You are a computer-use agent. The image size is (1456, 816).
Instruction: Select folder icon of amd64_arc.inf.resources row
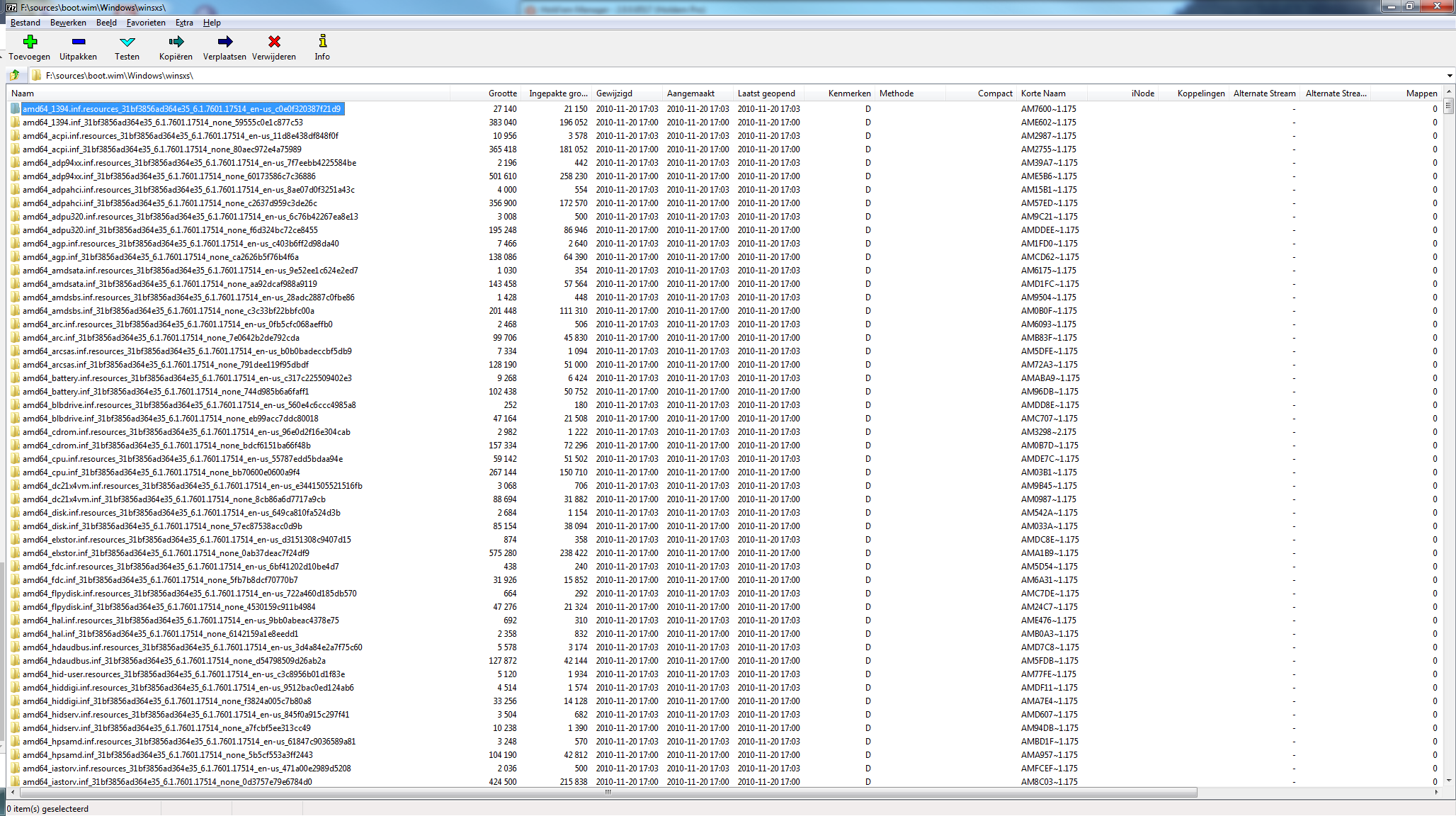[x=15, y=324]
